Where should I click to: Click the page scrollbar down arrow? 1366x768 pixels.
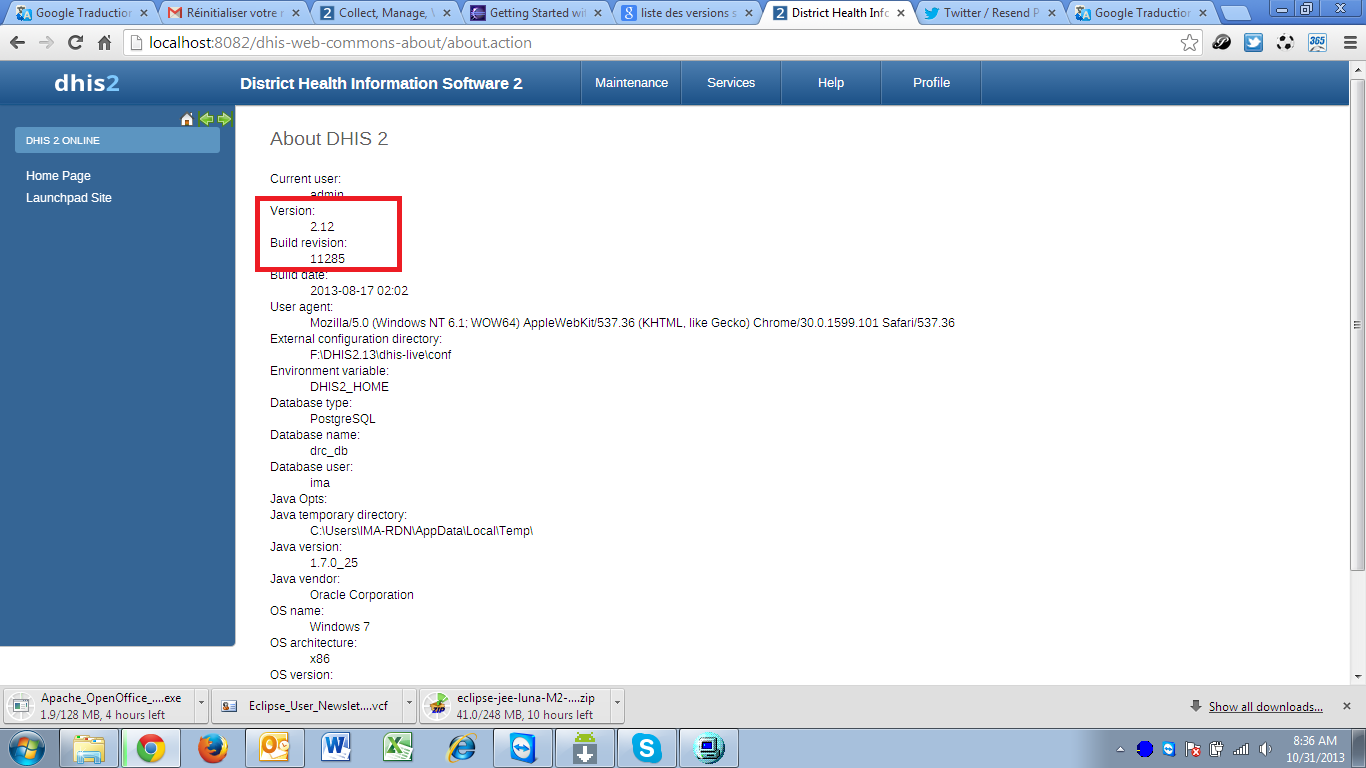1357,676
